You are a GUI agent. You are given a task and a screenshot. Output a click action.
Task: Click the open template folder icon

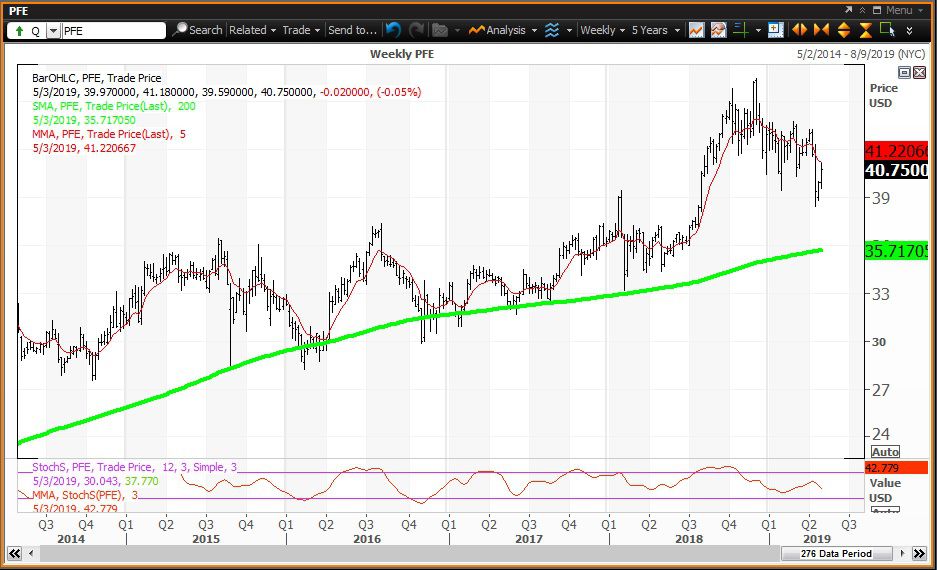click(x=440, y=30)
